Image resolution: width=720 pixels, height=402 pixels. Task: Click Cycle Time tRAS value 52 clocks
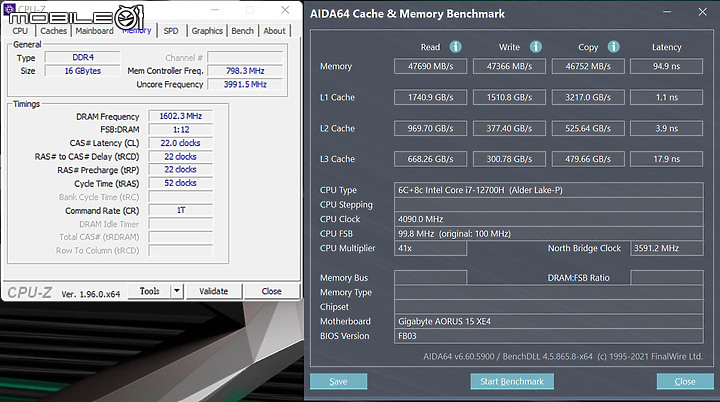coord(180,183)
